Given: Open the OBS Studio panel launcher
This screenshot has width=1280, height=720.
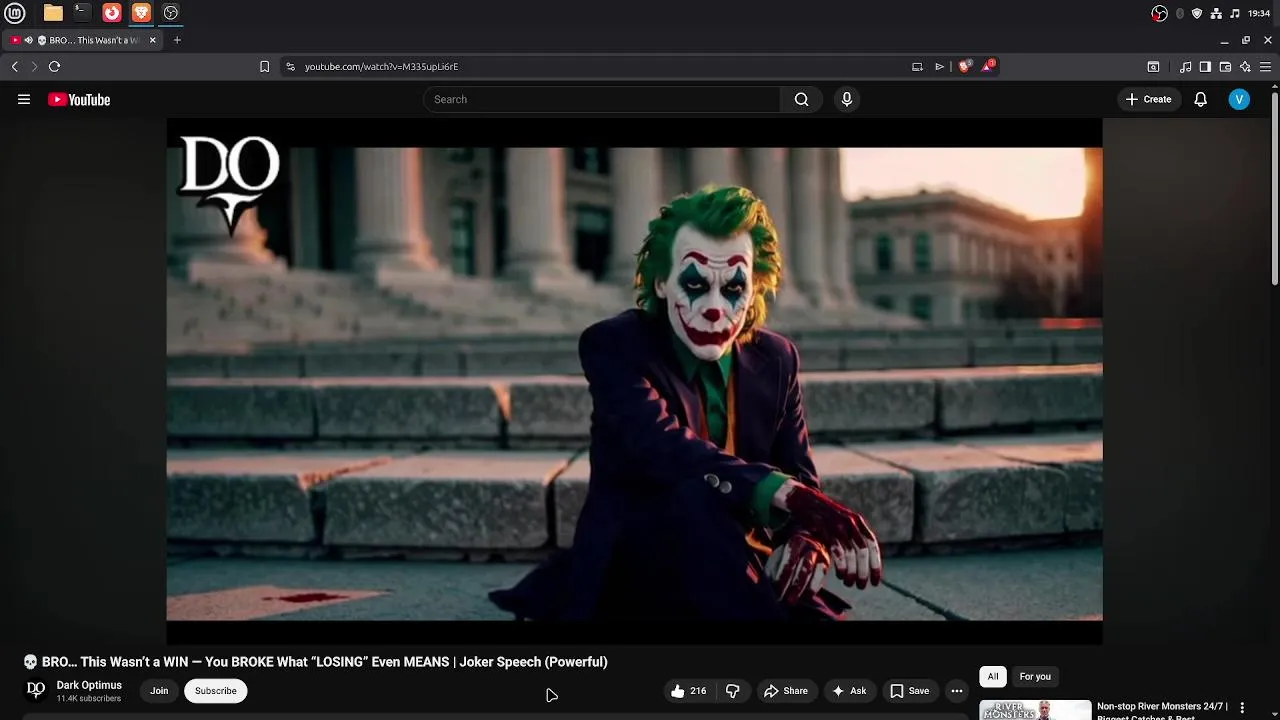Looking at the screenshot, I should [x=171, y=13].
